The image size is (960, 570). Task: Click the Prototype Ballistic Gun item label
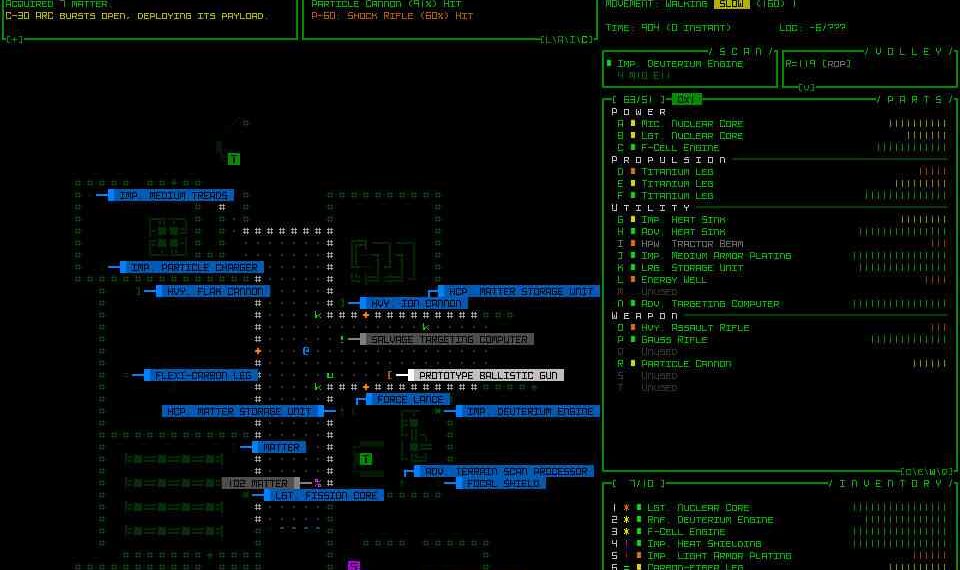[x=487, y=375]
